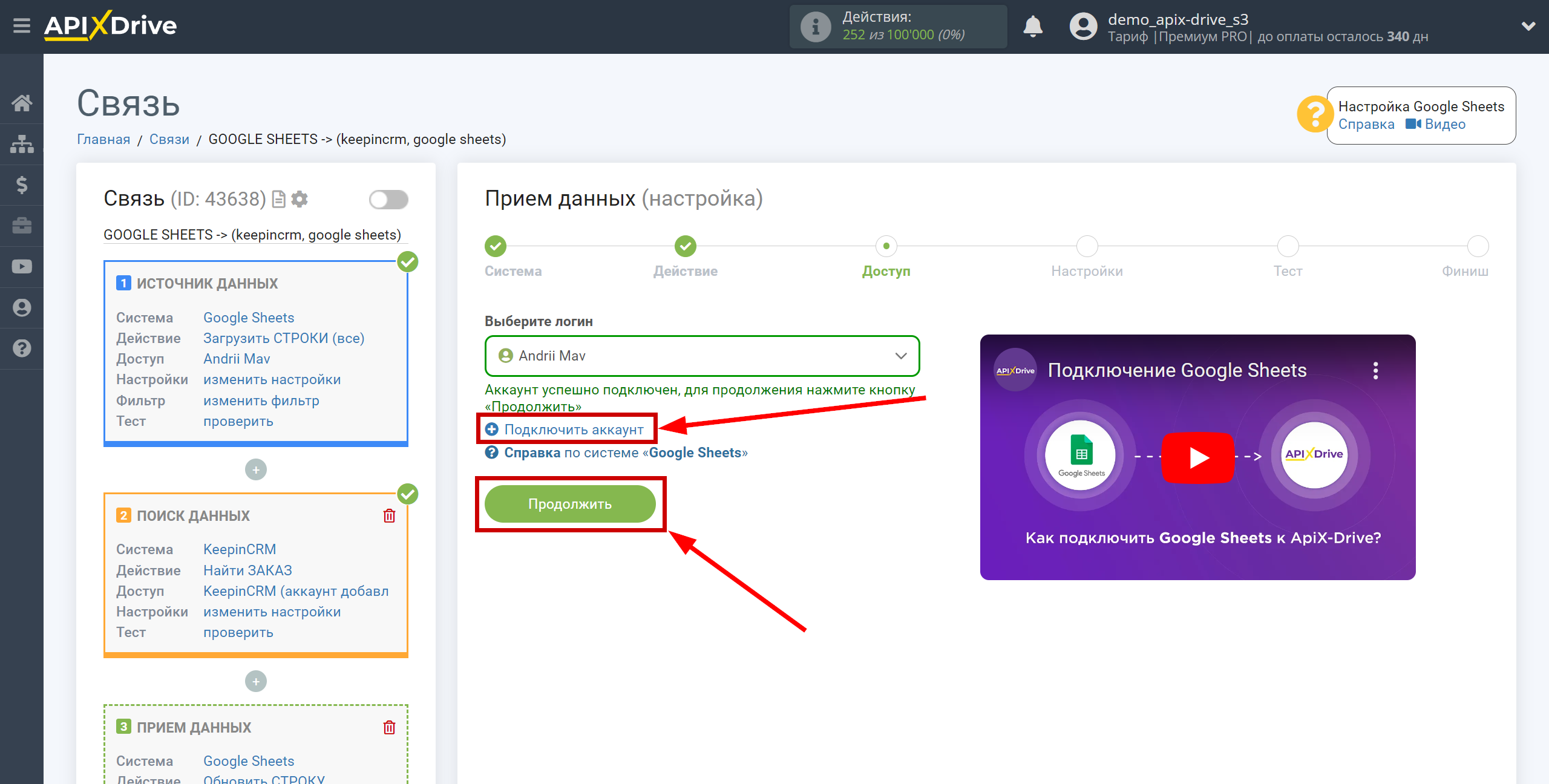Click search block изменить настройки link

point(272,612)
